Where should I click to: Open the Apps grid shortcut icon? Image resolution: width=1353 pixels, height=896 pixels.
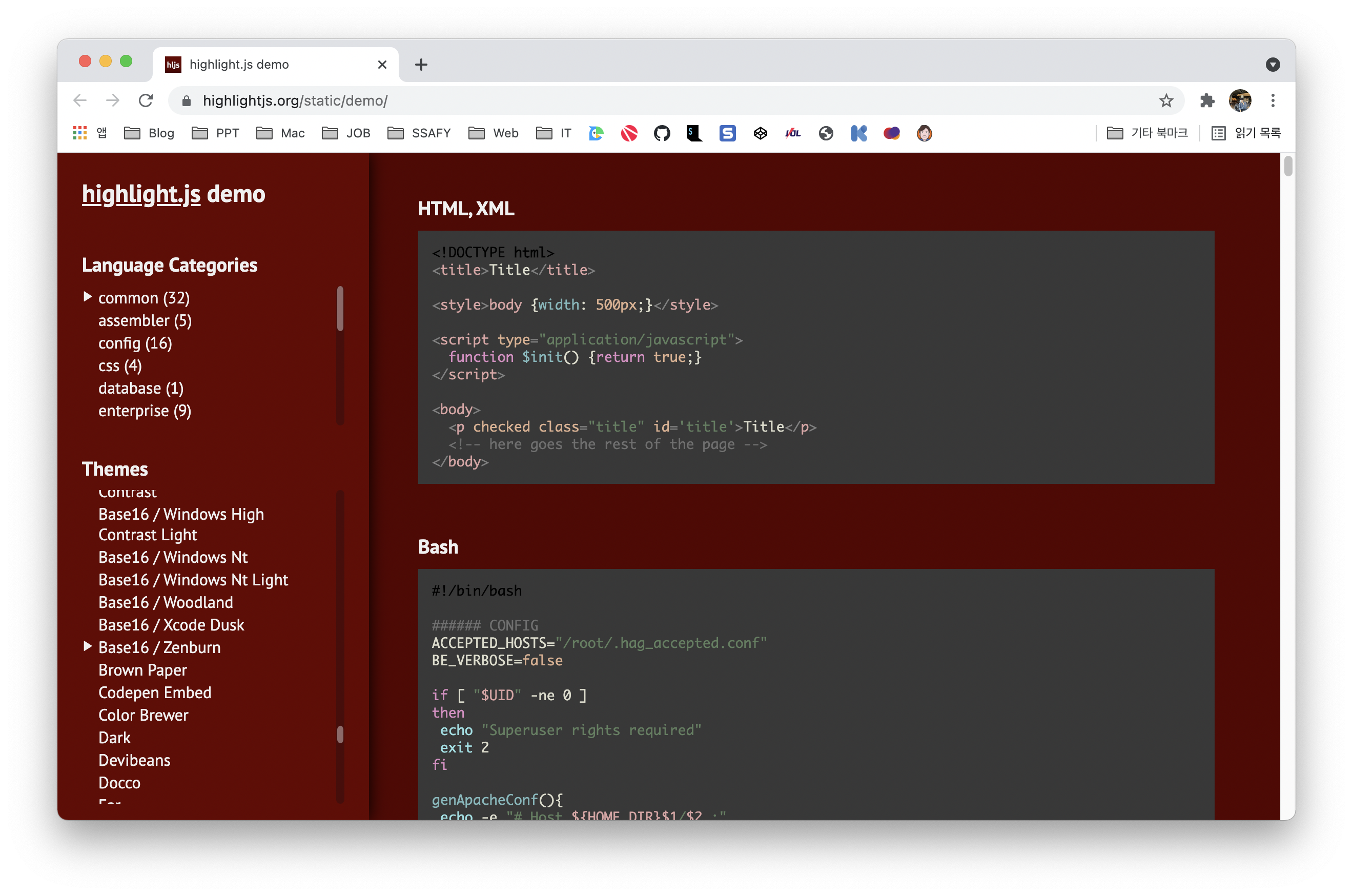80,133
